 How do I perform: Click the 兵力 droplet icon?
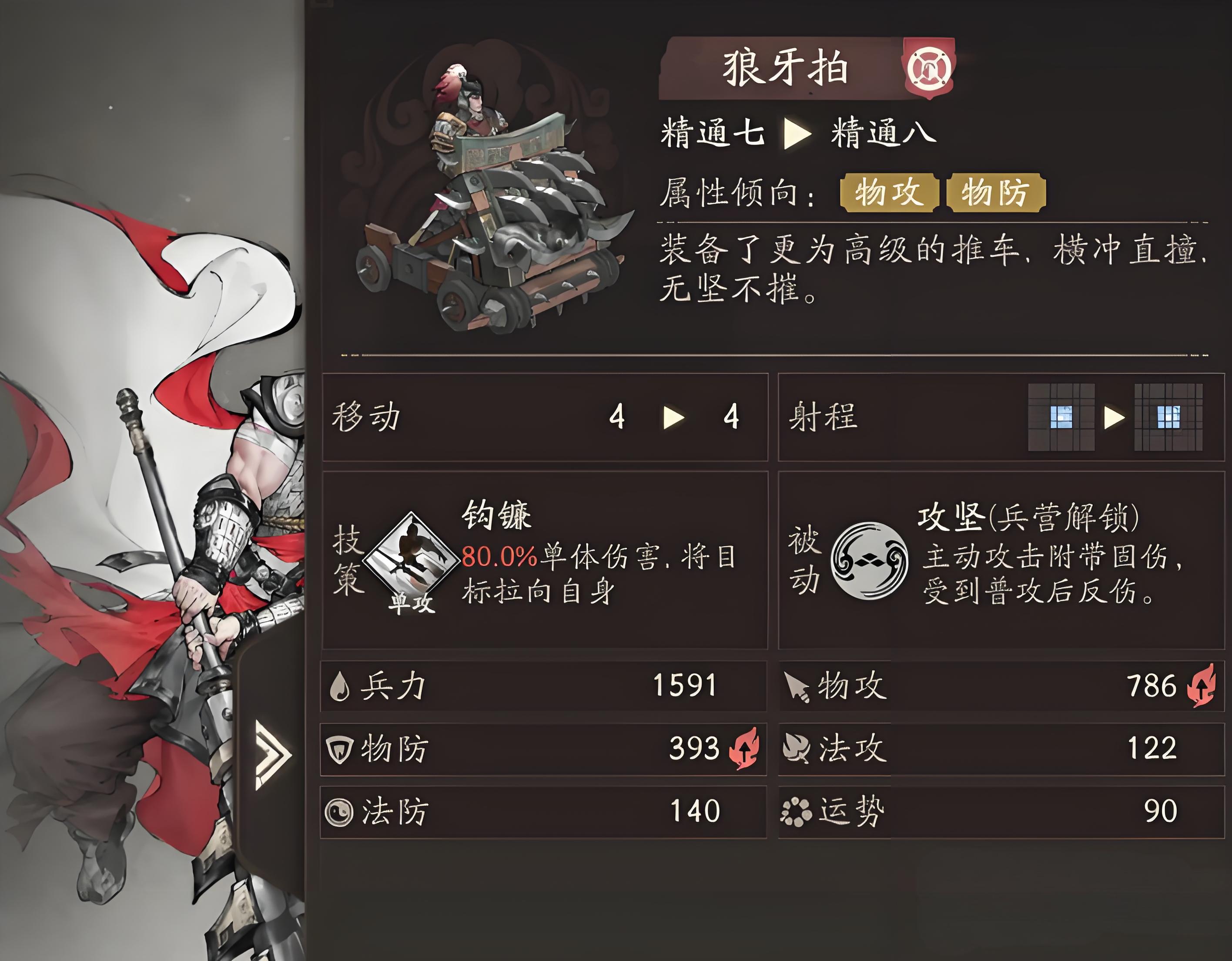pyautogui.click(x=340, y=687)
